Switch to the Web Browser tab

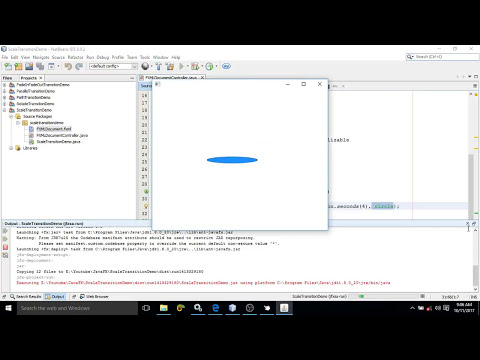pos(94,296)
